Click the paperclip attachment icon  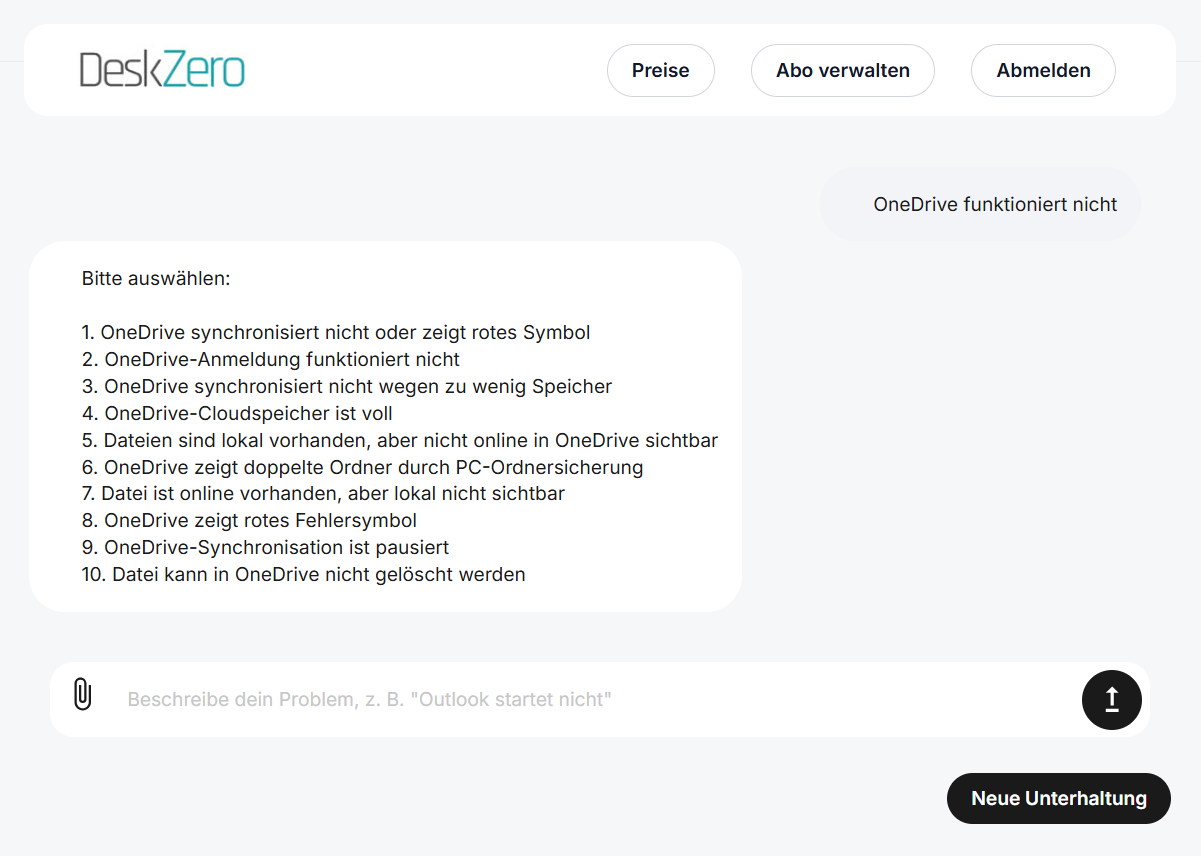[x=83, y=694]
